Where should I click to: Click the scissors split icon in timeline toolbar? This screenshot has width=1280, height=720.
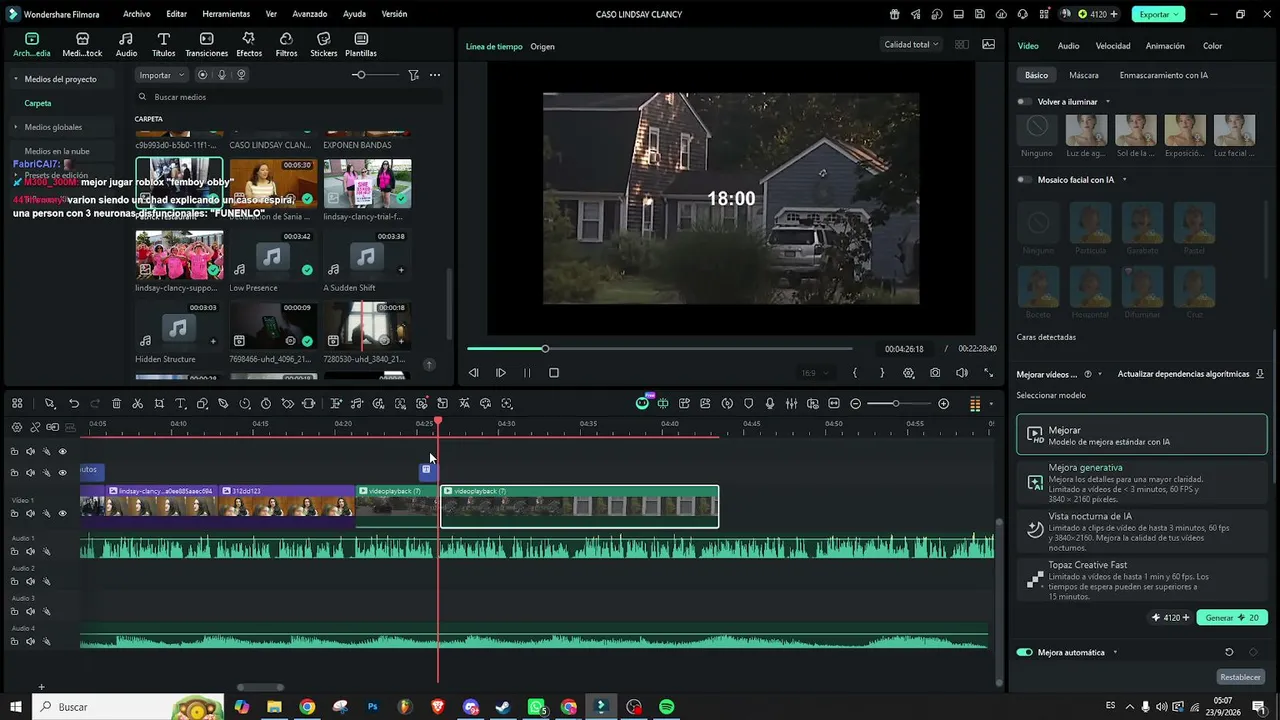(x=138, y=404)
